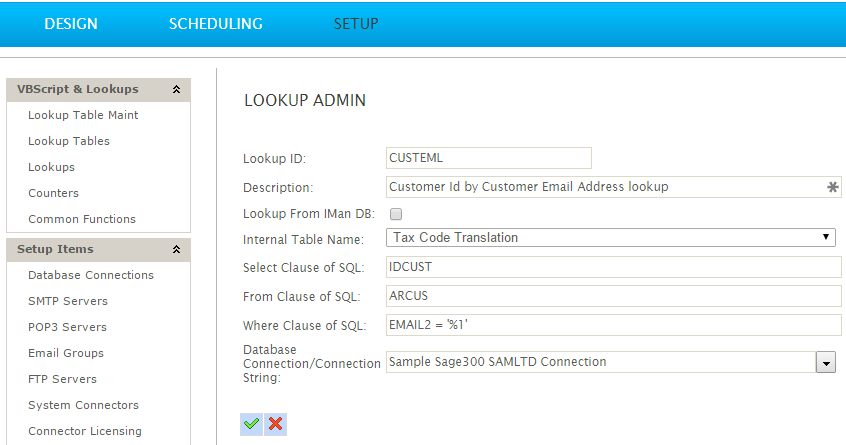This screenshot has height=445, width=846.
Task: Open Database Connections setup item
Action: tap(91, 275)
